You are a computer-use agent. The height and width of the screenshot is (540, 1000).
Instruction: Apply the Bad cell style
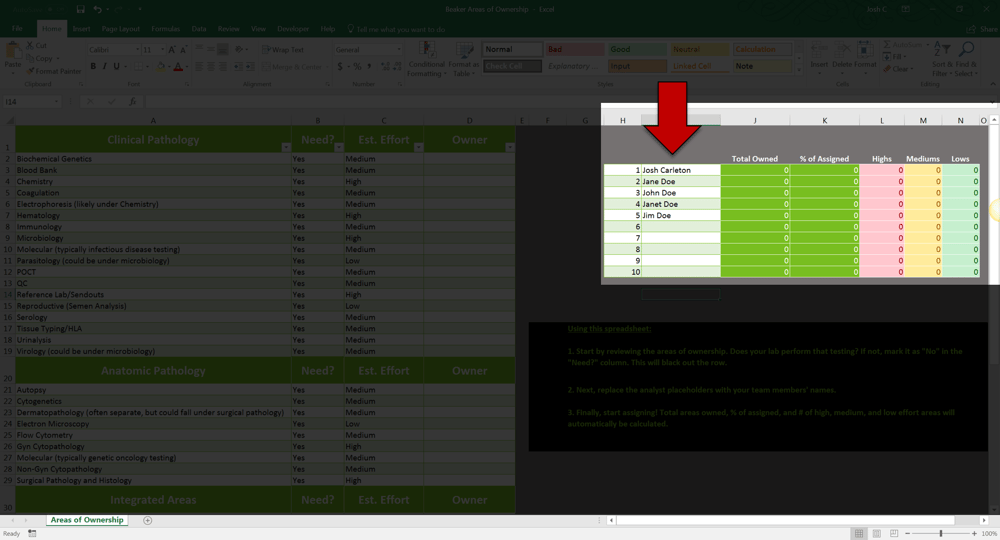(x=574, y=49)
